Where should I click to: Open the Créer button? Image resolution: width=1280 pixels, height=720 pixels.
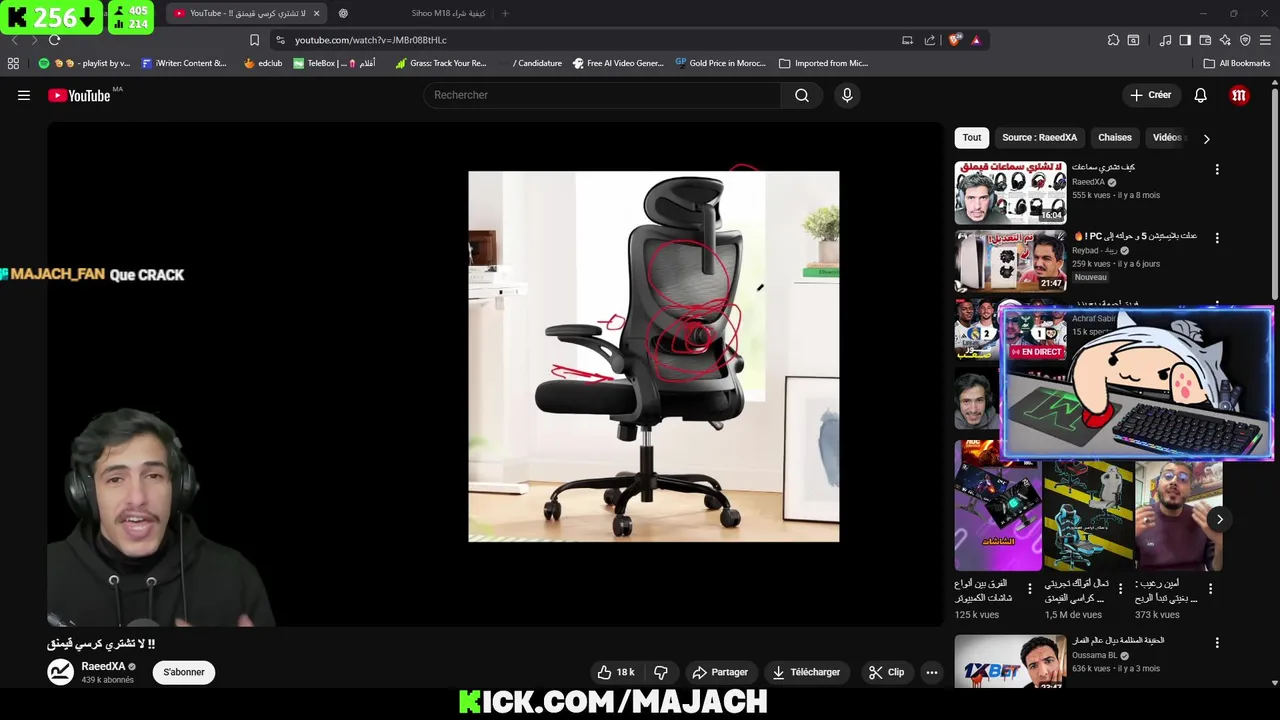[1150, 95]
